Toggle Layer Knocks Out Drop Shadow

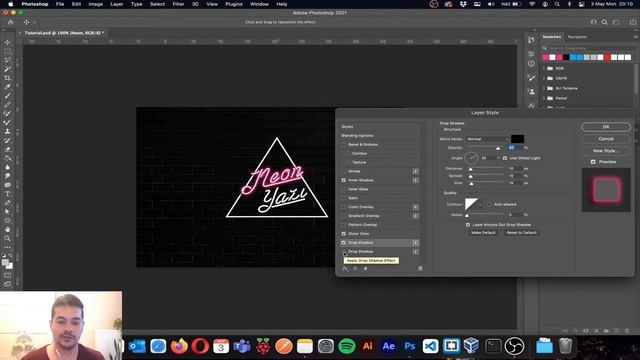point(468,225)
